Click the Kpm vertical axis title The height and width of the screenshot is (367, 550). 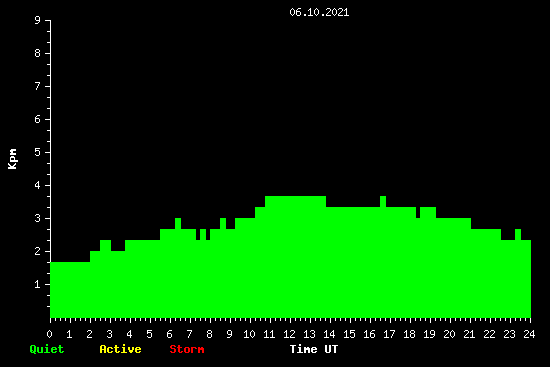point(12,159)
